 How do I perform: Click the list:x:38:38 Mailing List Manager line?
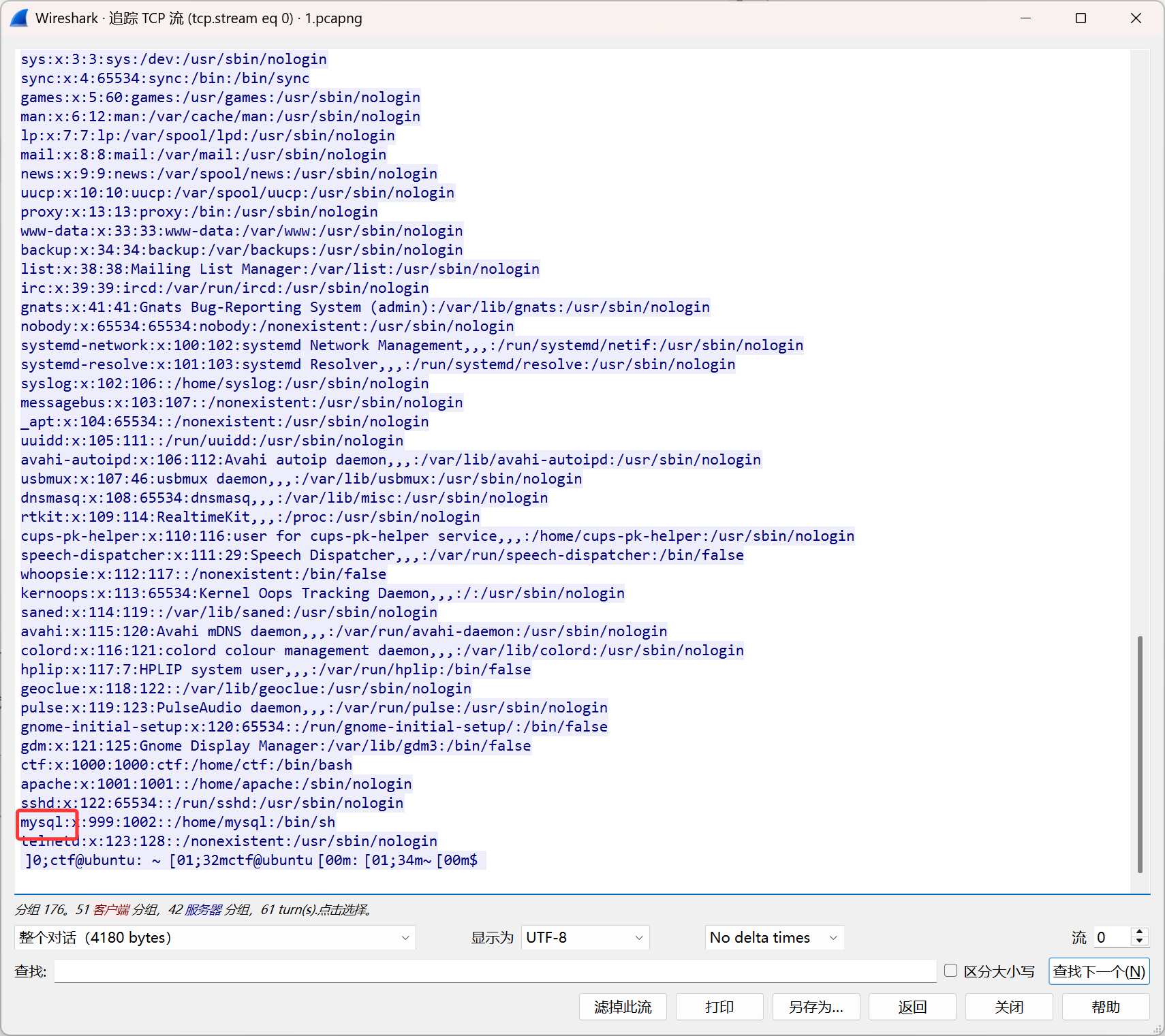point(280,269)
